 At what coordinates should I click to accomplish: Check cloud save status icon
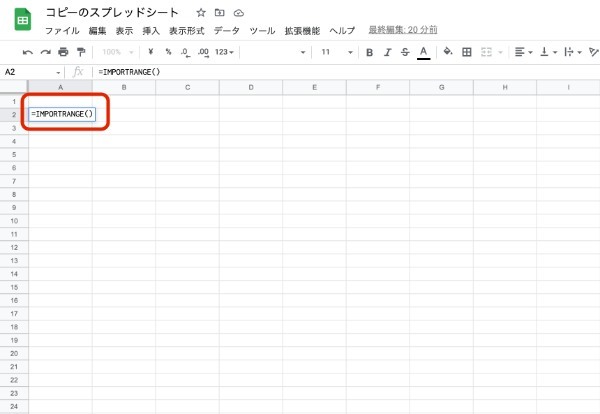[x=239, y=13]
